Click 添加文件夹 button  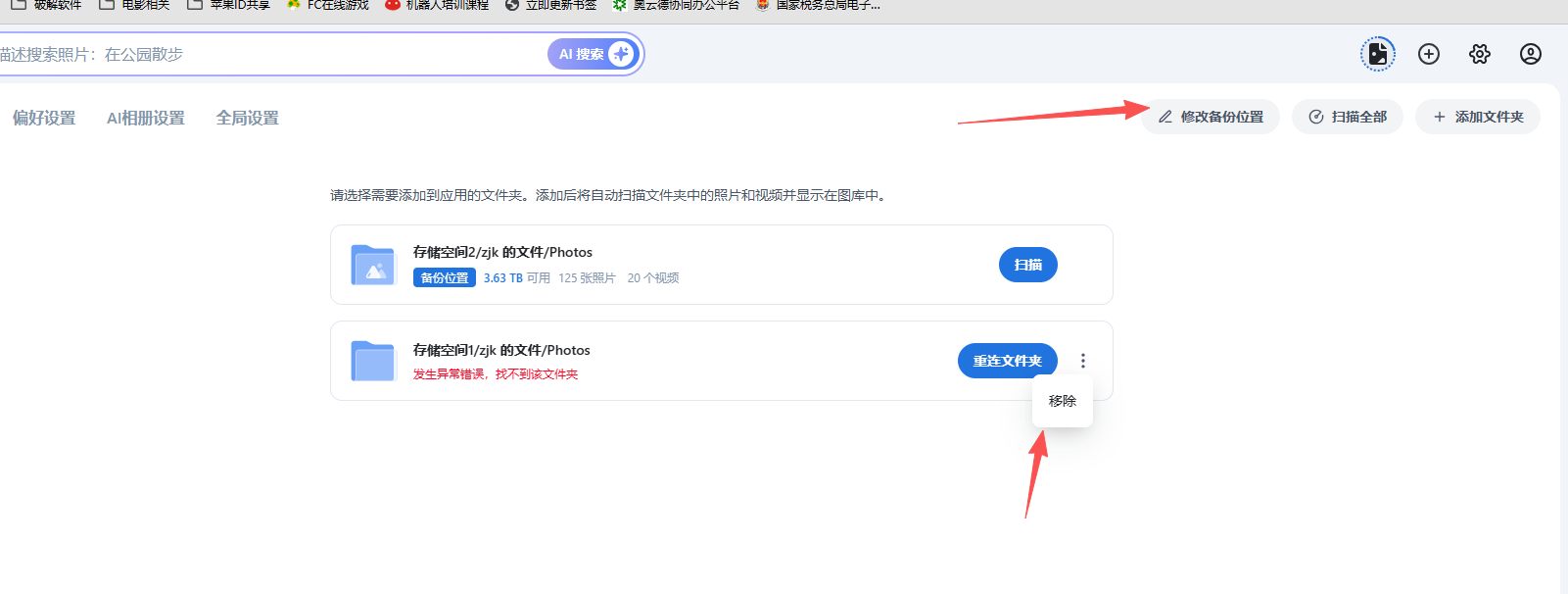click(x=1478, y=117)
